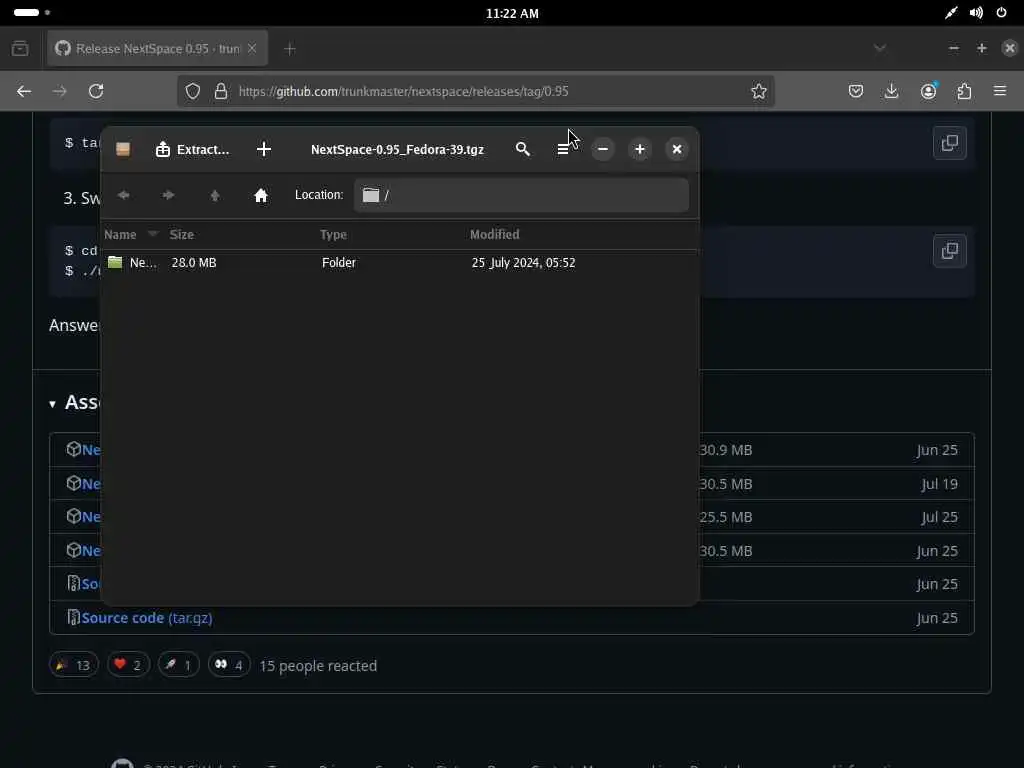The image size is (1024, 768).
Task: Toggle rocket reaction 1
Action: coord(178,665)
